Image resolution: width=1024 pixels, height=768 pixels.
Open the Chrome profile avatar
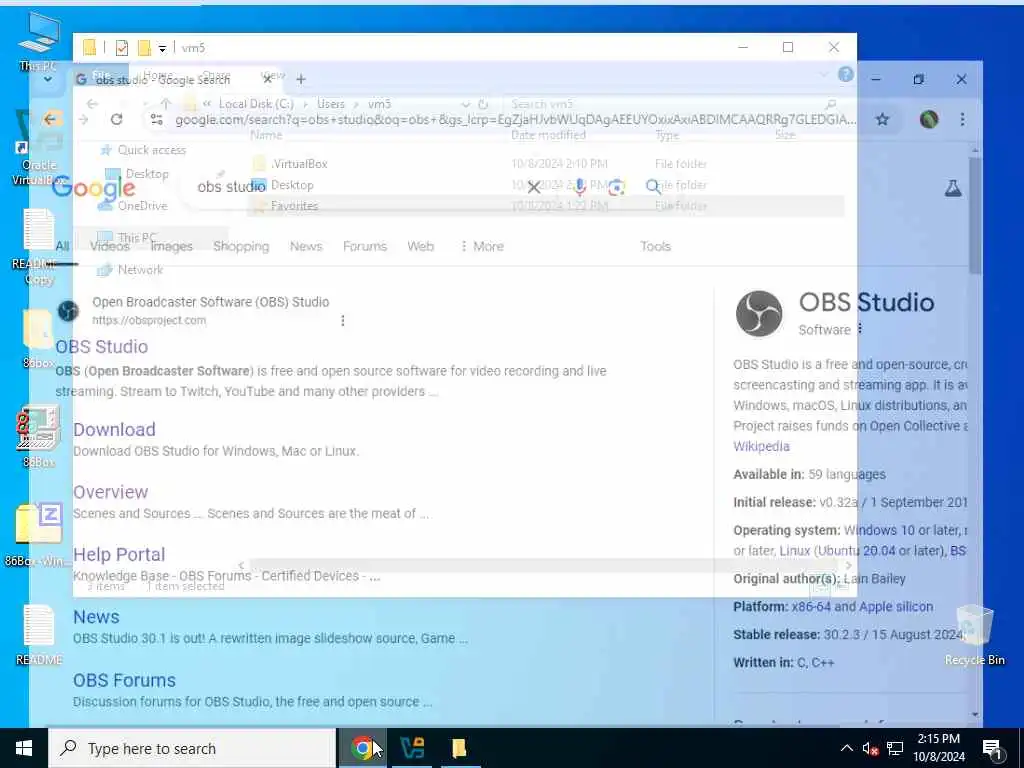tap(929, 120)
